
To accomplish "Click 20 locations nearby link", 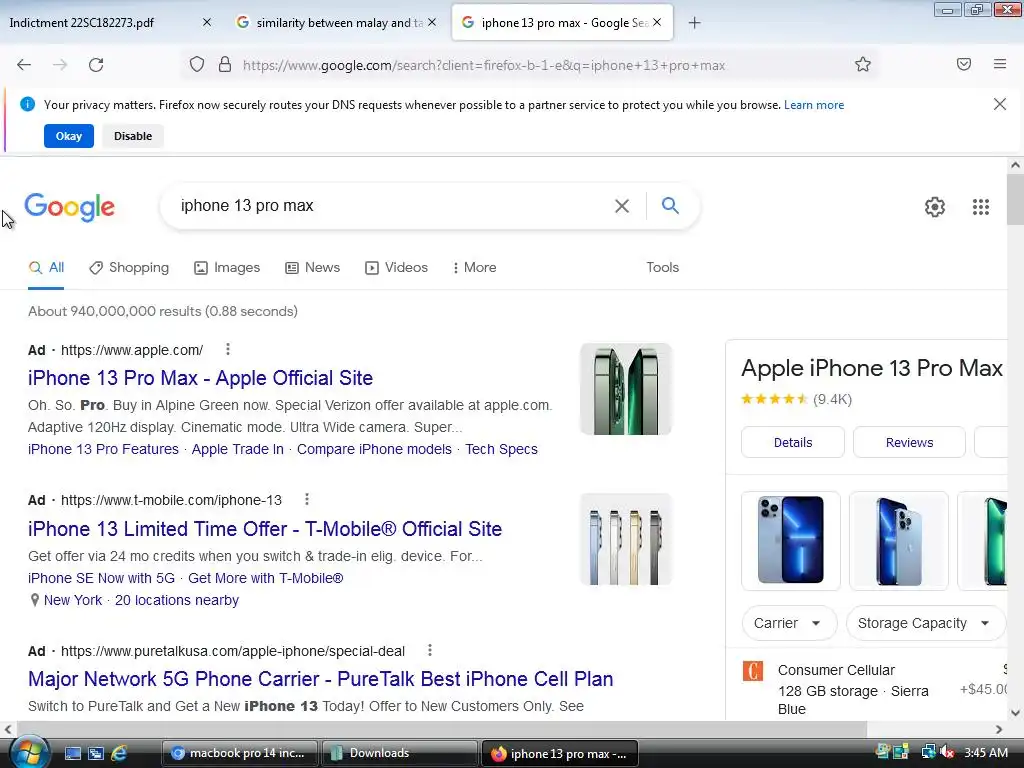I will click(x=177, y=600).
